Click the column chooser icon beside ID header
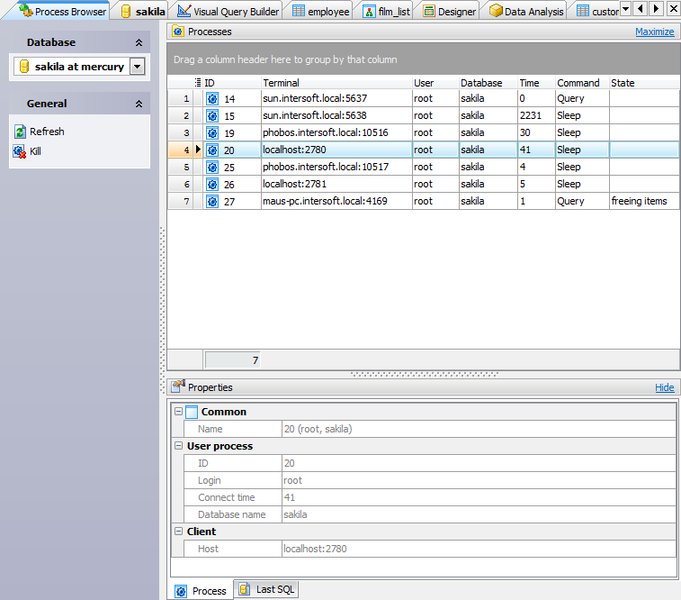Image resolution: width=681 pixels, height=600 pixels. 198,83
